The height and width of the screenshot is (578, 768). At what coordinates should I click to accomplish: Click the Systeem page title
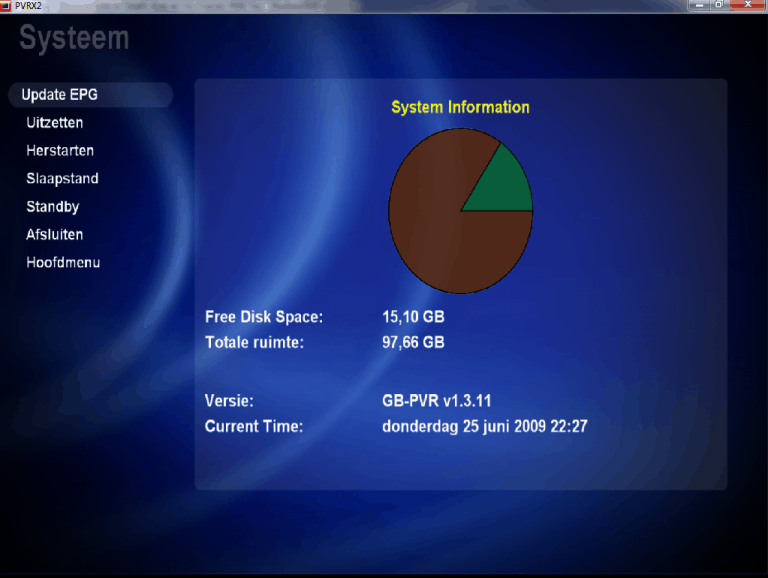tap(74, 39)
